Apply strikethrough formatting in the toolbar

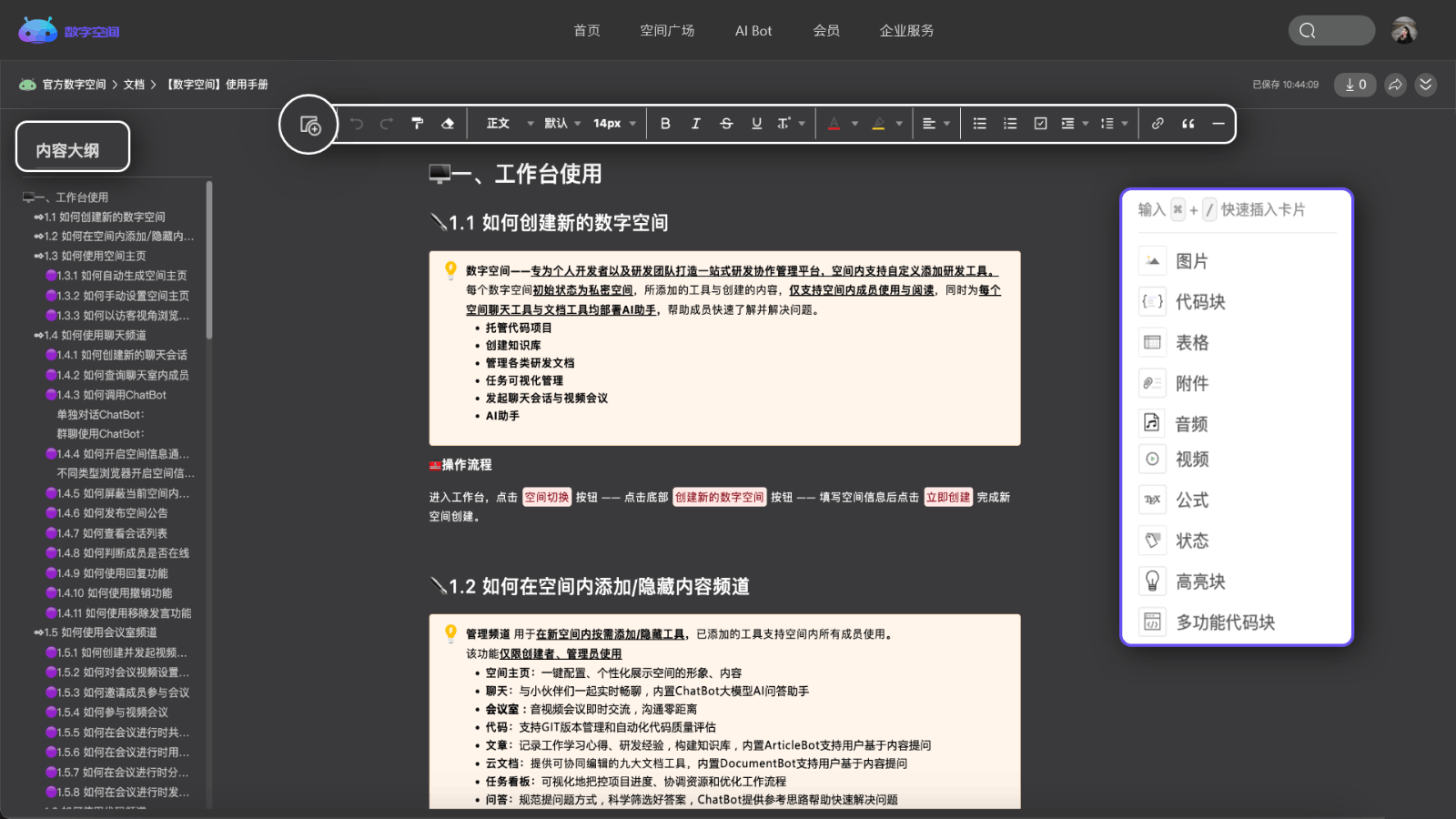pos(726,123)
